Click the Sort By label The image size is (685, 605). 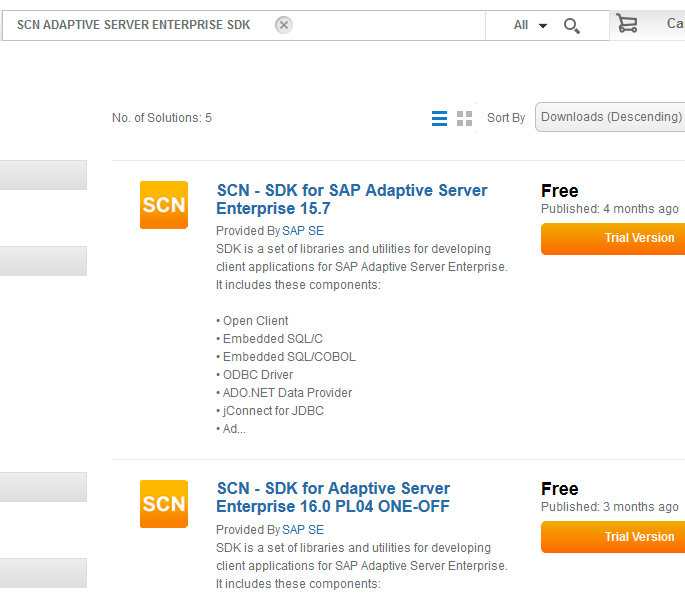click(506, 118)
